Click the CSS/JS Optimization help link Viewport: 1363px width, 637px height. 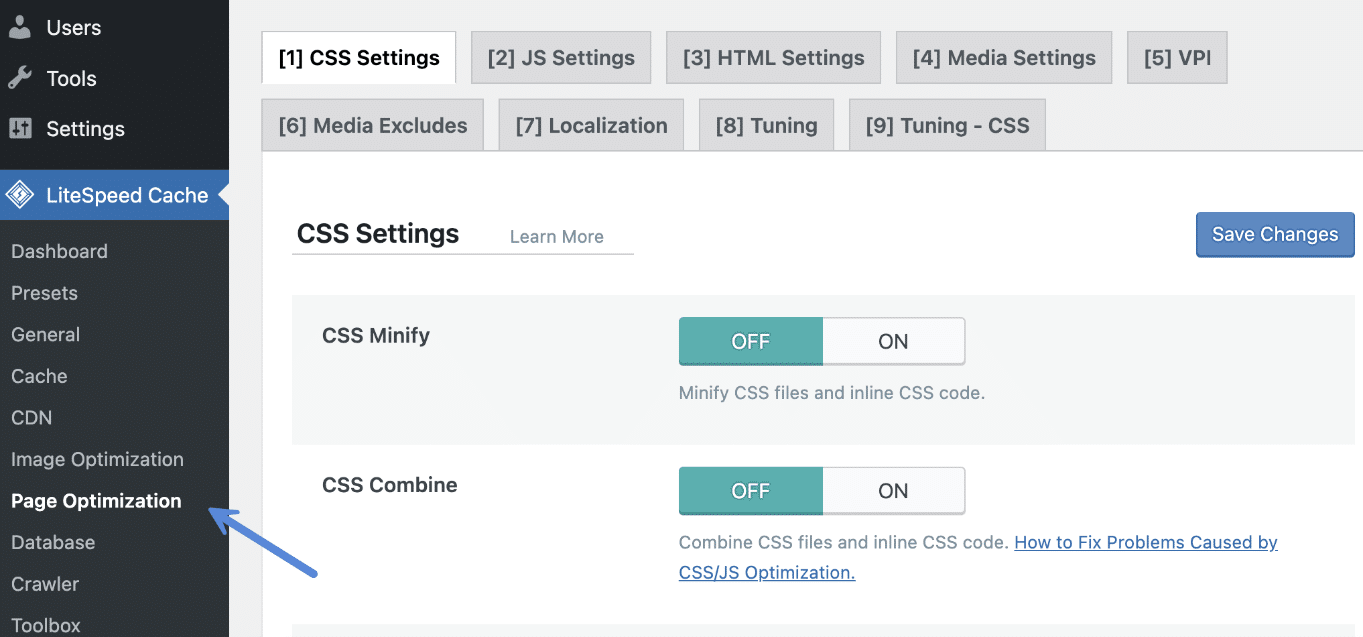[x=1145, y=542]
